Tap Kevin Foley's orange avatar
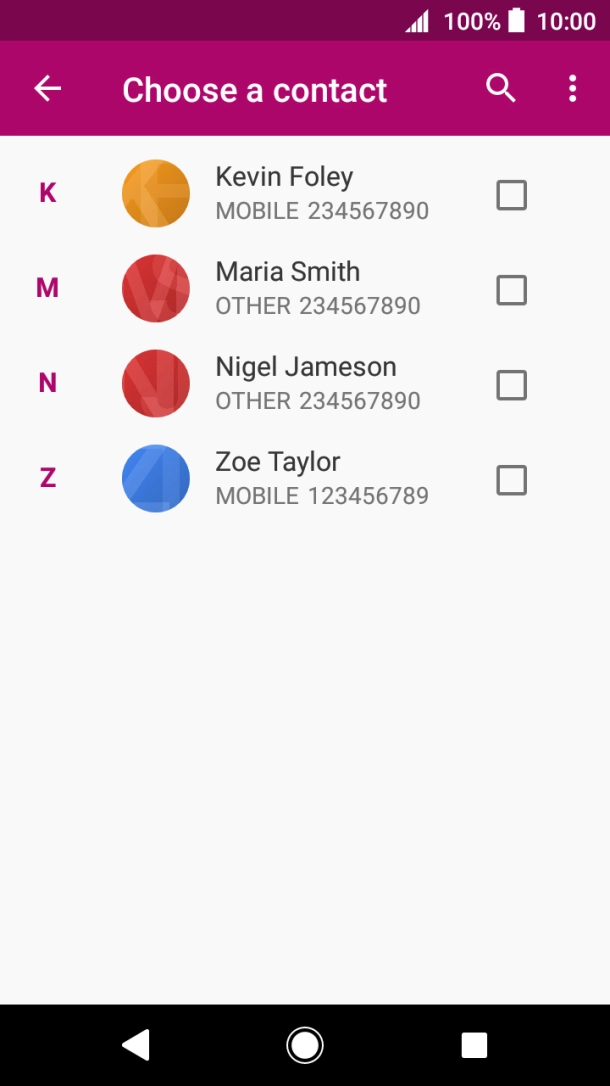 (156, 193)
